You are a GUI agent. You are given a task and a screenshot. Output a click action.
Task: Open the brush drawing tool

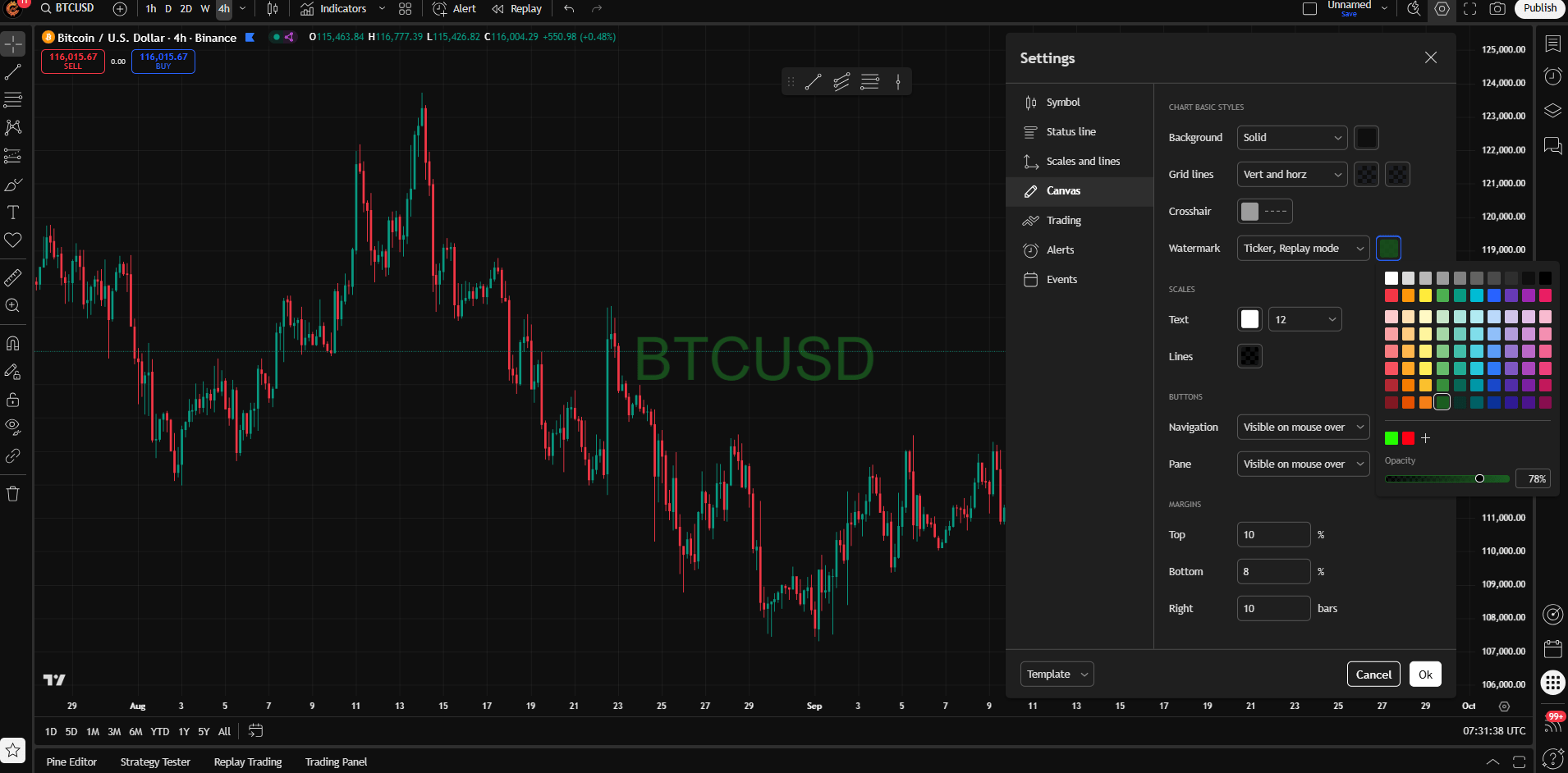point(13,185)
